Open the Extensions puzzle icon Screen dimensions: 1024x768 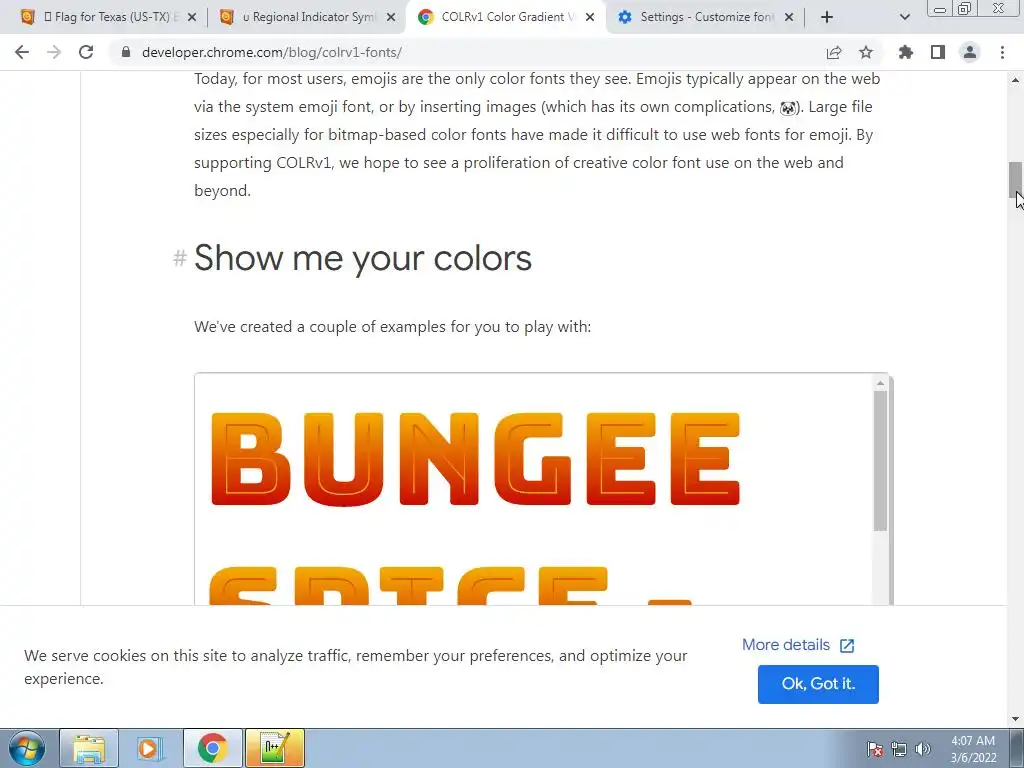coord(906,52)
